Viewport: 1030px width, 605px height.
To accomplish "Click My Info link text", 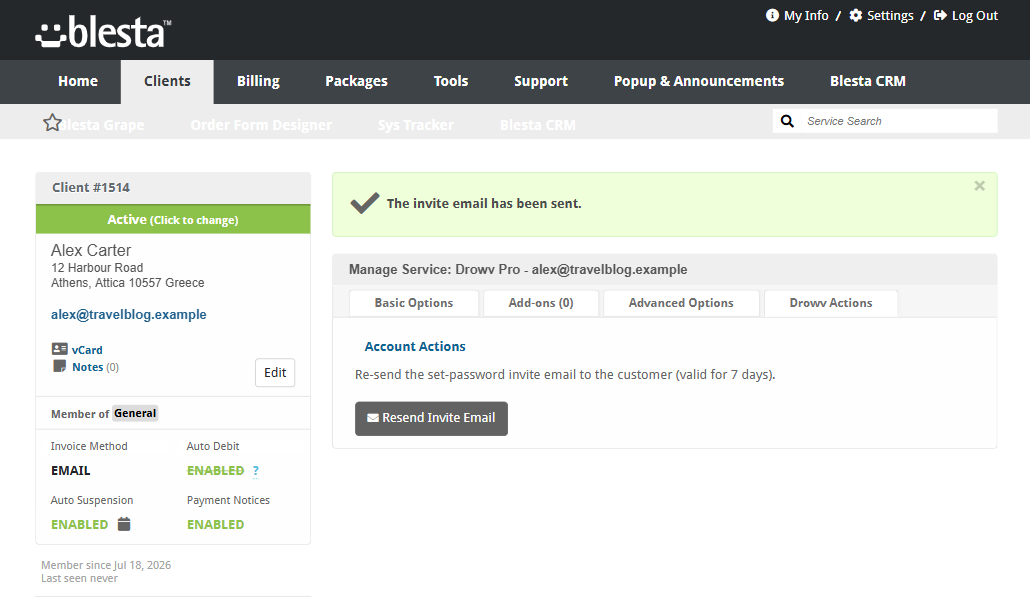I will coord(806,16).
